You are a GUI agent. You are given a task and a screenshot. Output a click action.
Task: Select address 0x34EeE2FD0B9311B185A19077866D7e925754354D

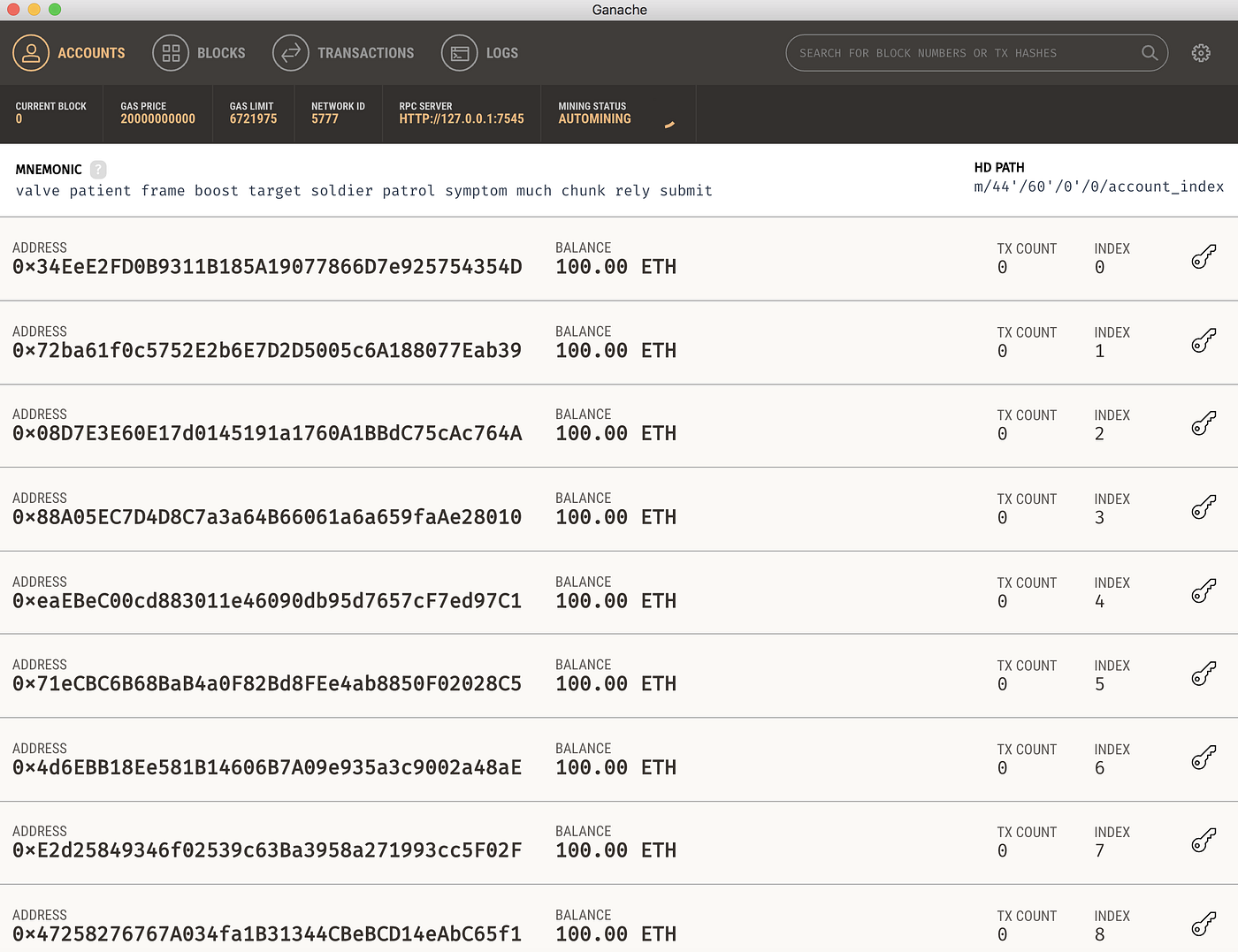click(267, 267)
